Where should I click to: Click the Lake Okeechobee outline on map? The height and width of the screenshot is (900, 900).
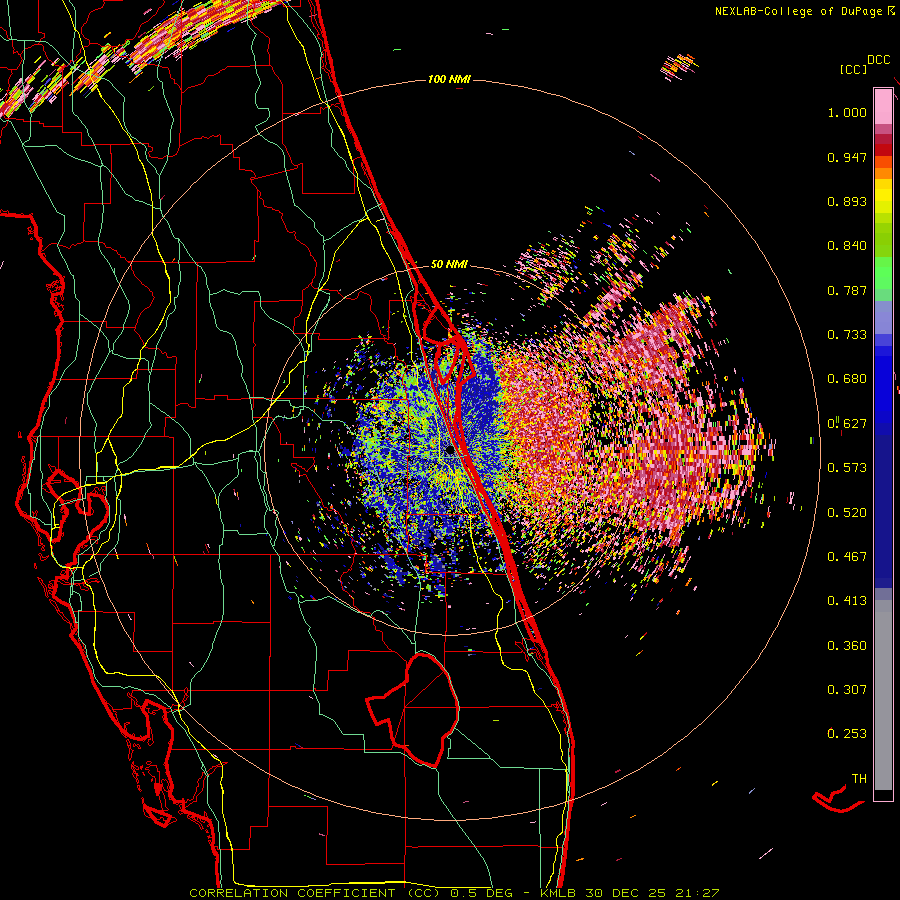(x=413, y=709)
